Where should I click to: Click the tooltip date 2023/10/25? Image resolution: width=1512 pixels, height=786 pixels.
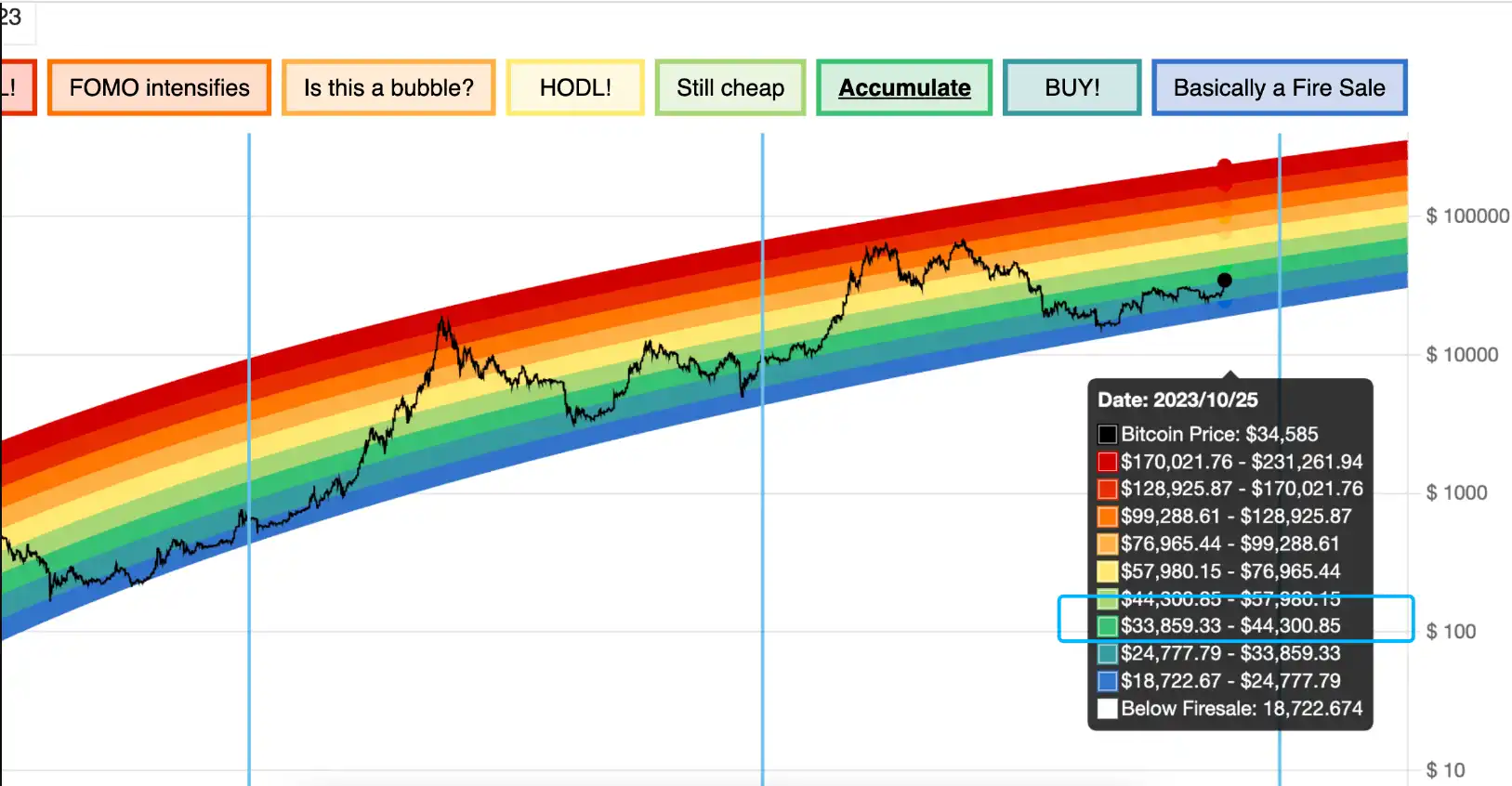1205,400
